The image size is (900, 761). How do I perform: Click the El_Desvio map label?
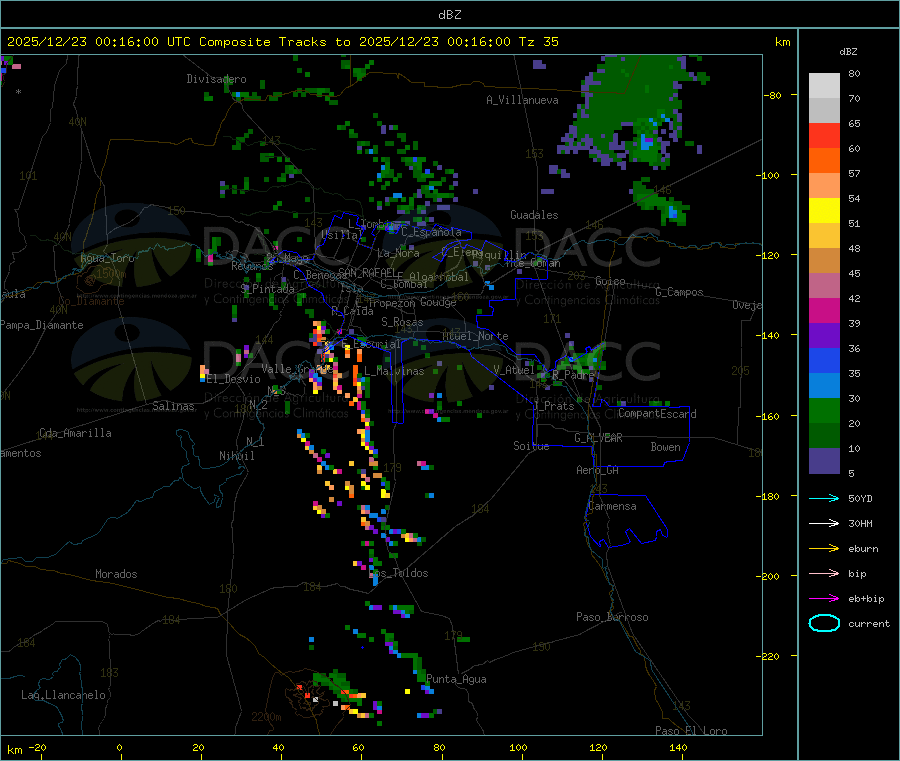click(233, 379)
